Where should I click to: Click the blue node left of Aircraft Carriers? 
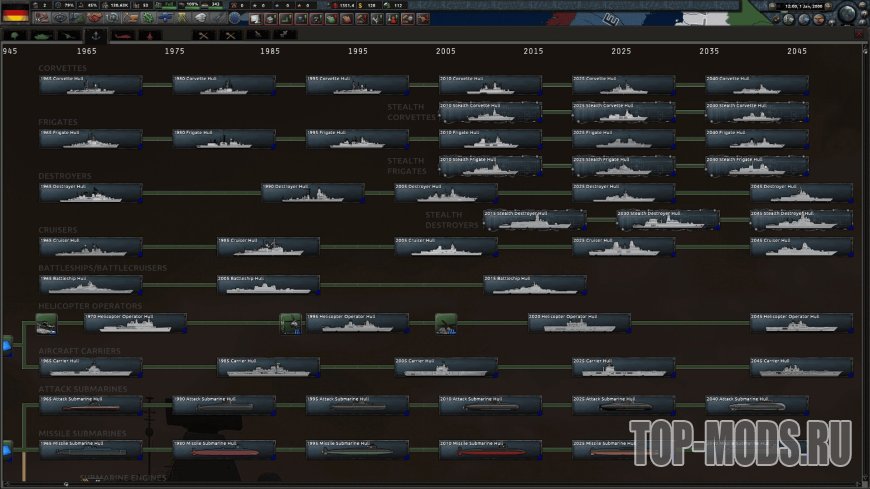[x=6, y=346]
